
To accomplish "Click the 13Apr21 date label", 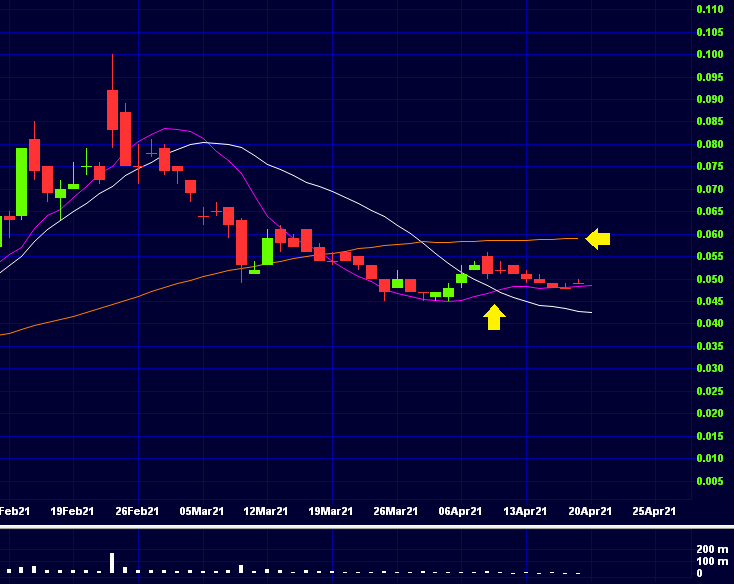I will 525,511.
